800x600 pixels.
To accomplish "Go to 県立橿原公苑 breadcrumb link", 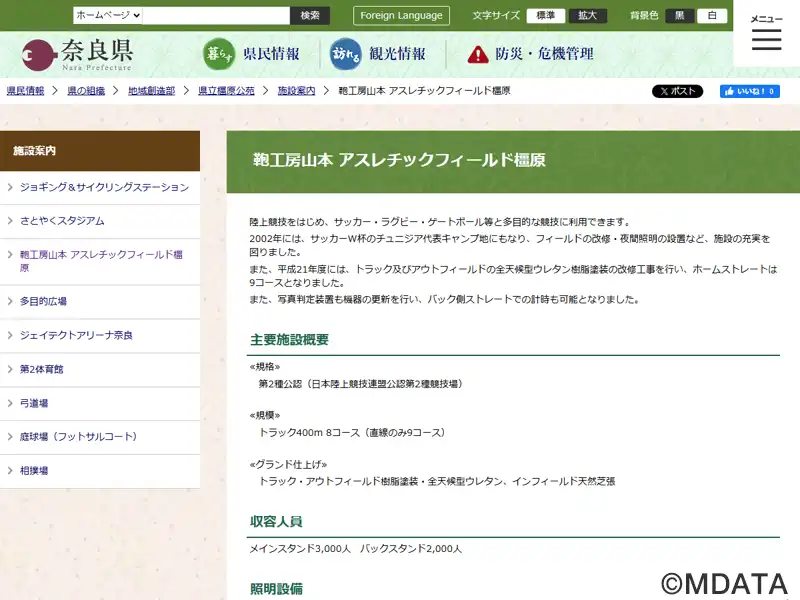I will pos(226,91).
